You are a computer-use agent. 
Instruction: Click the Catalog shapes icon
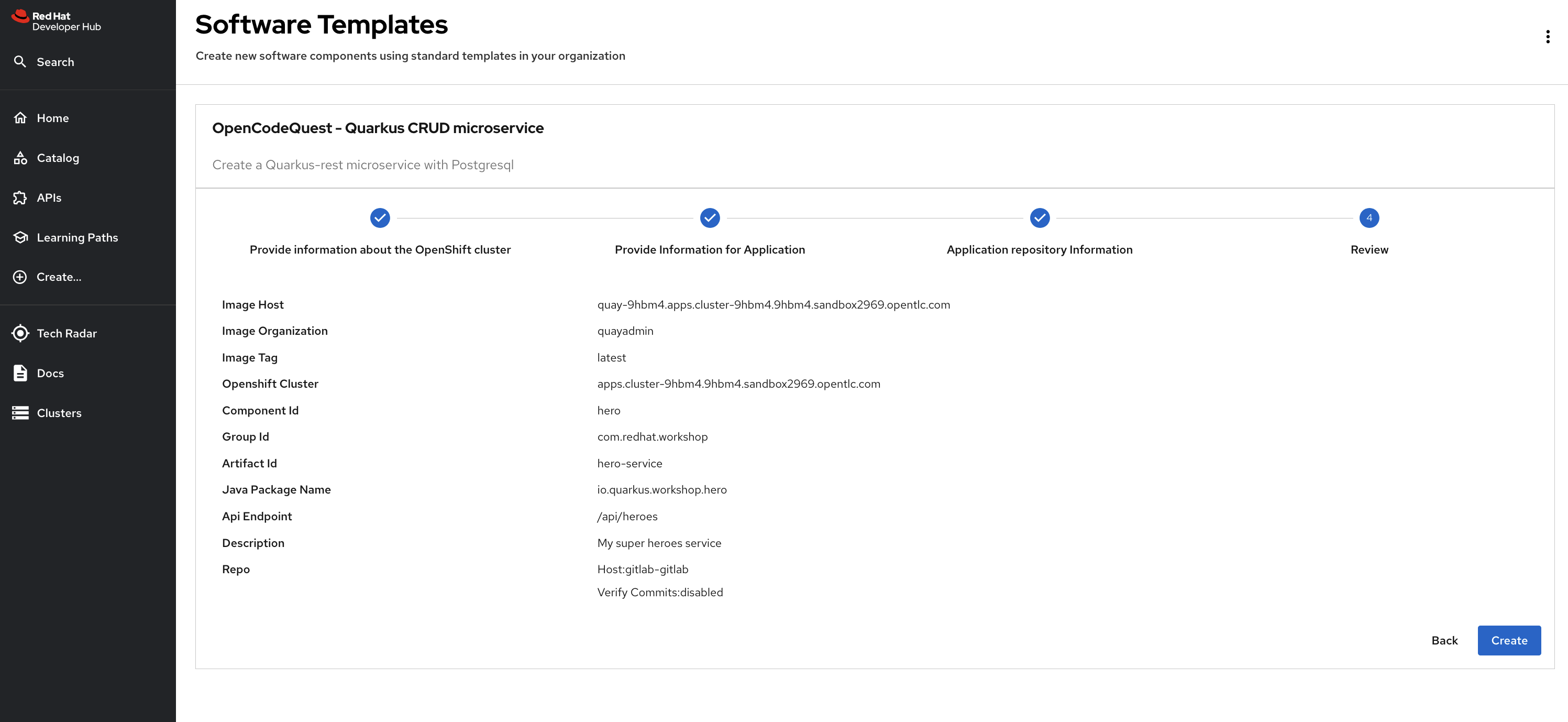(20, 158)
